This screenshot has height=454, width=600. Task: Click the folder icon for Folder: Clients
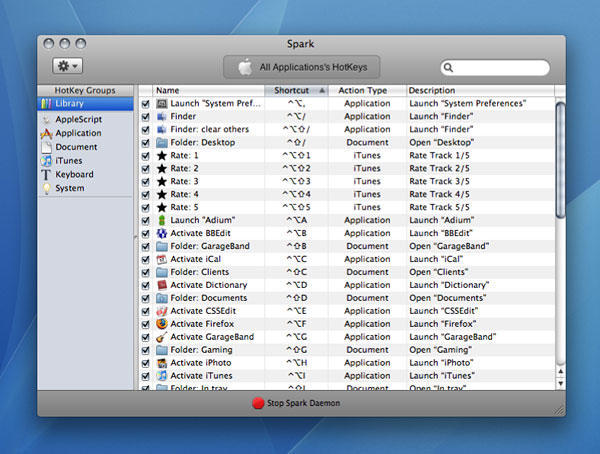[161, 272]
